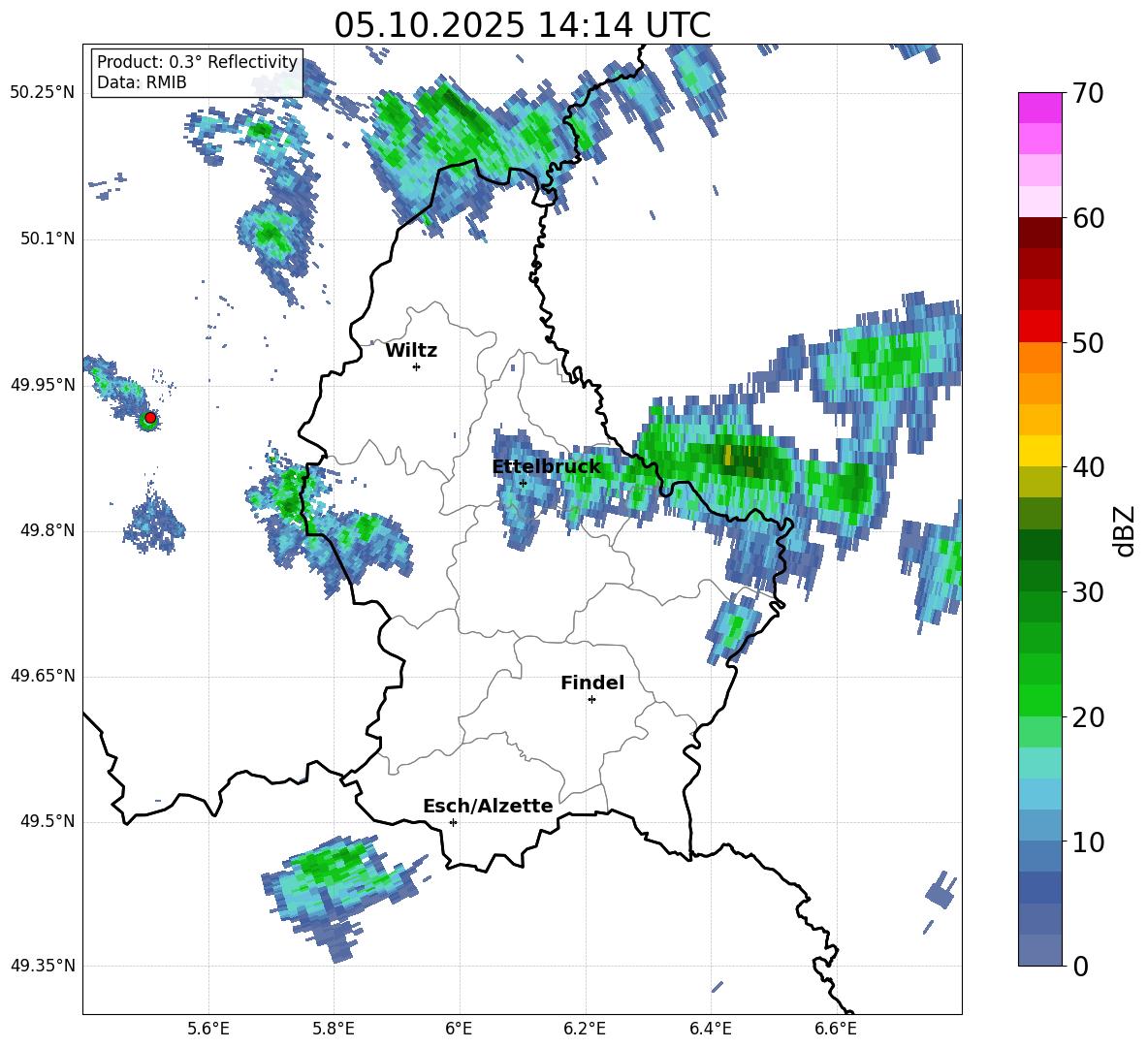Click the 5.6°E longitude label

pyautogui.click(x=208, y=1029)
